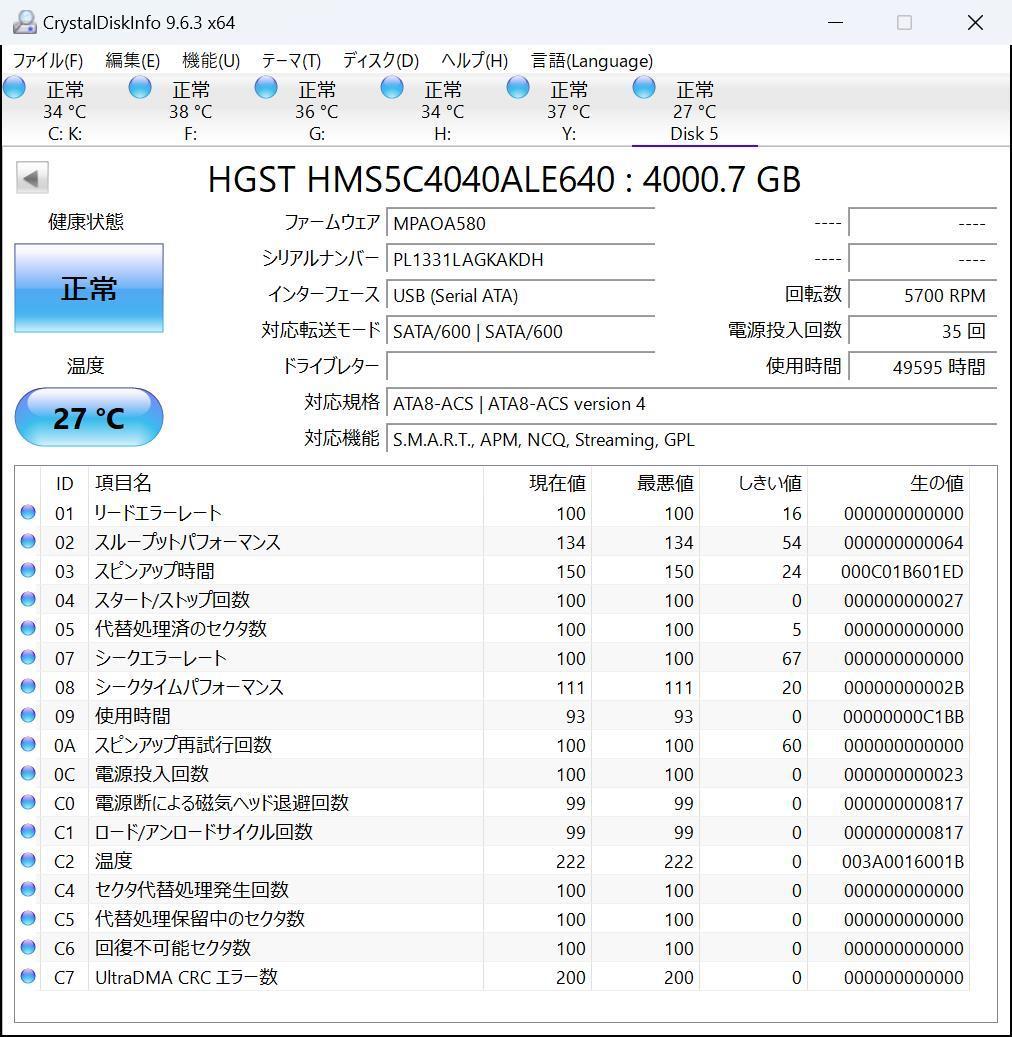Click the 正常 health status button

[88, 288]
